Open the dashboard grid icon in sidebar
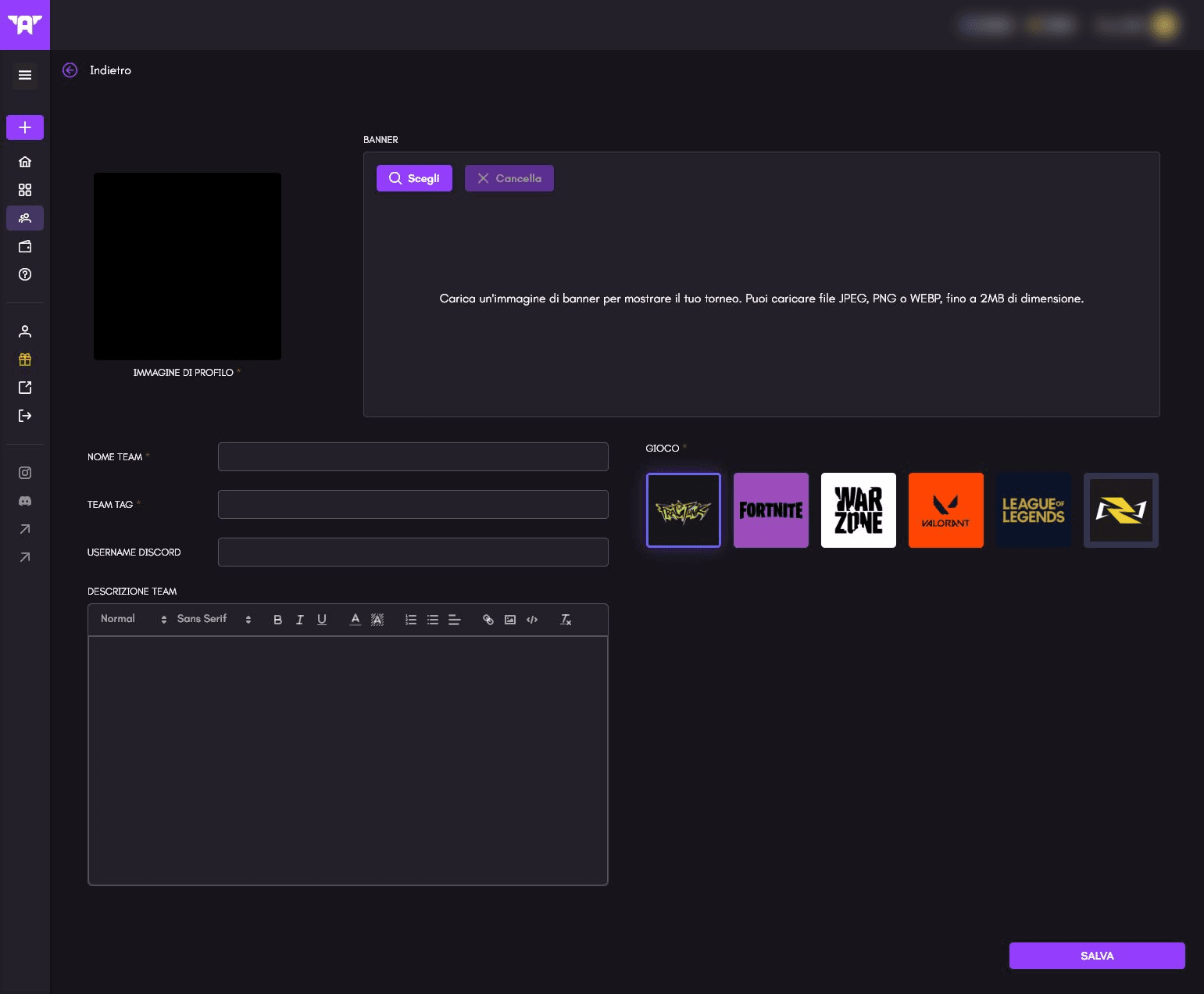 click(x=25, y=190)
